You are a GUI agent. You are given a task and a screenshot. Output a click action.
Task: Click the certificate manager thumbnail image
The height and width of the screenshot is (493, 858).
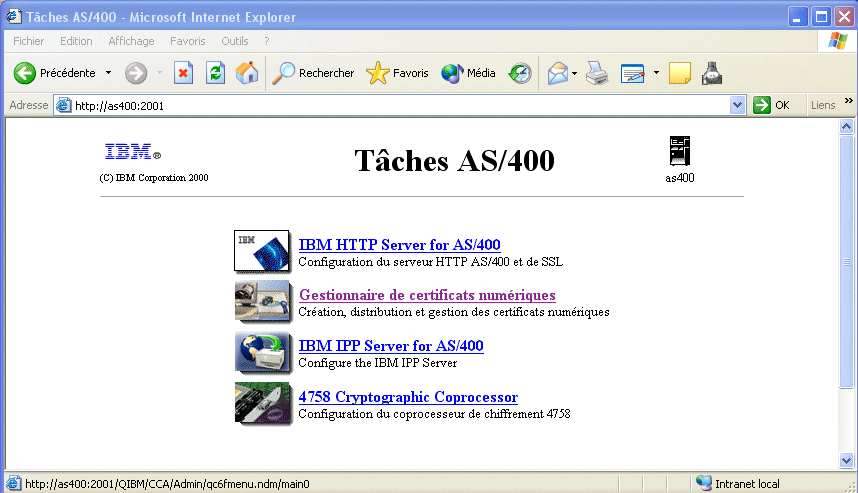coord(263,301)
